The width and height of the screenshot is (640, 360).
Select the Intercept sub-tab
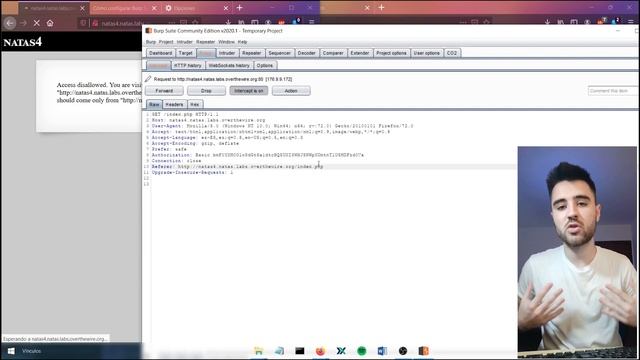click(x=158, y=65)
